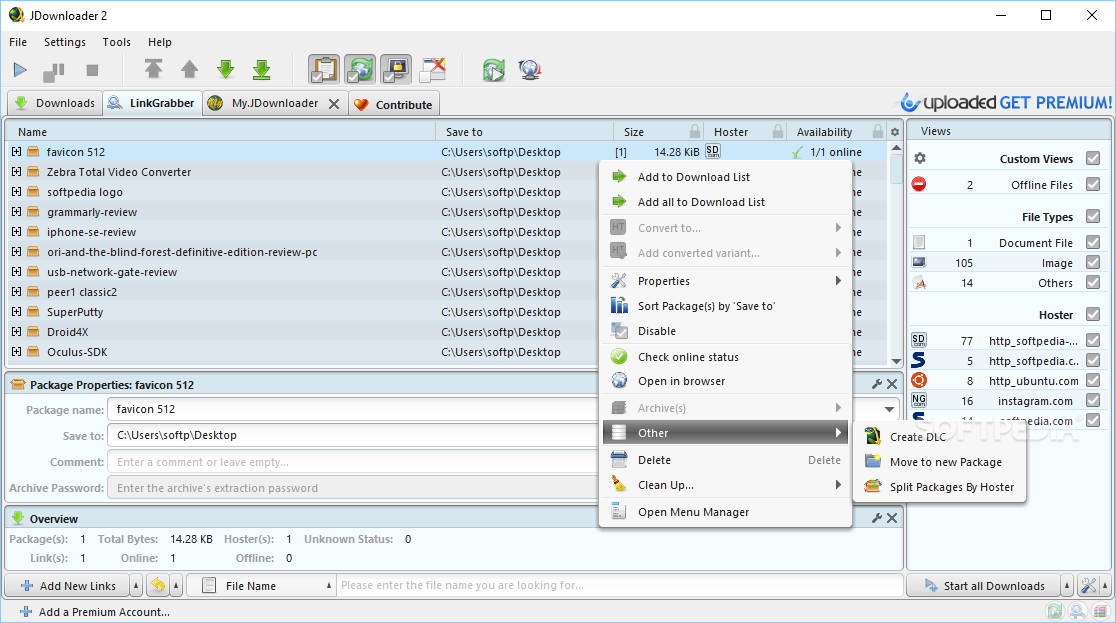Open Package Properties panel wrench settings
Image resolution: width=1116 pixels, height=623 pixels.
click(x=877, y=384)
